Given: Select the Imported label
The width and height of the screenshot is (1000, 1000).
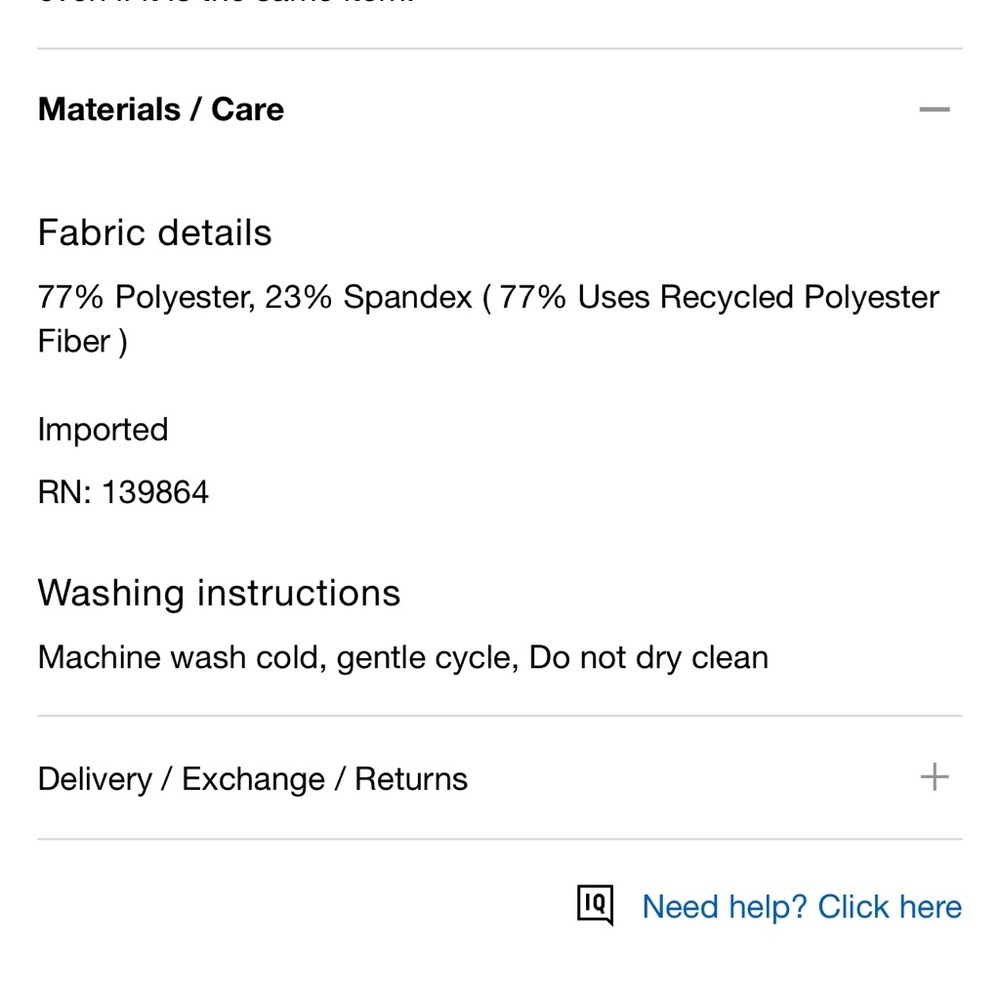Looking at the screenshot, I should pos(103,430).
